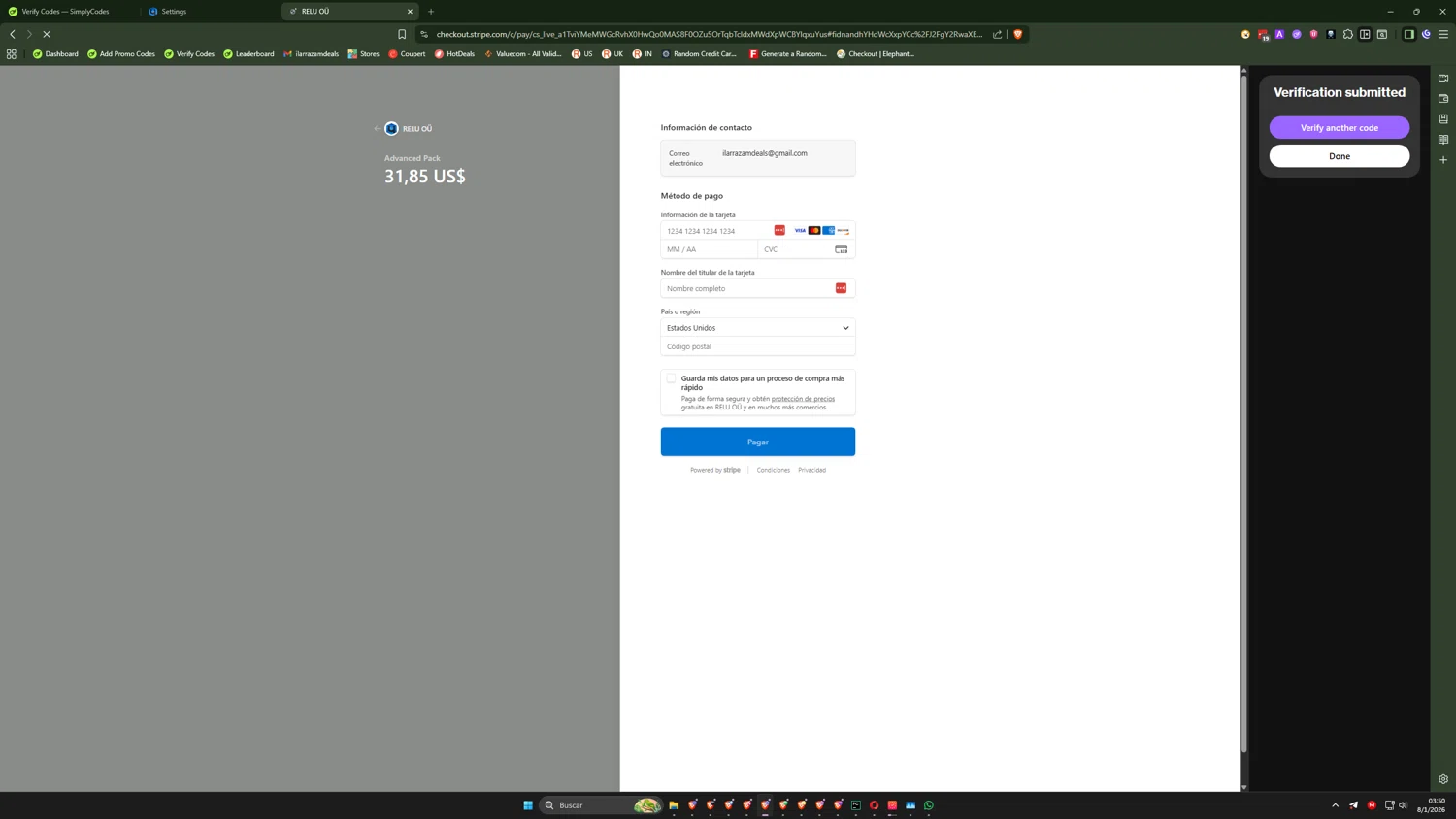The height and width of the screenshot is (819, 1456).
Task: Add a sidebar item with plus icon
Action: point(1443,160)
